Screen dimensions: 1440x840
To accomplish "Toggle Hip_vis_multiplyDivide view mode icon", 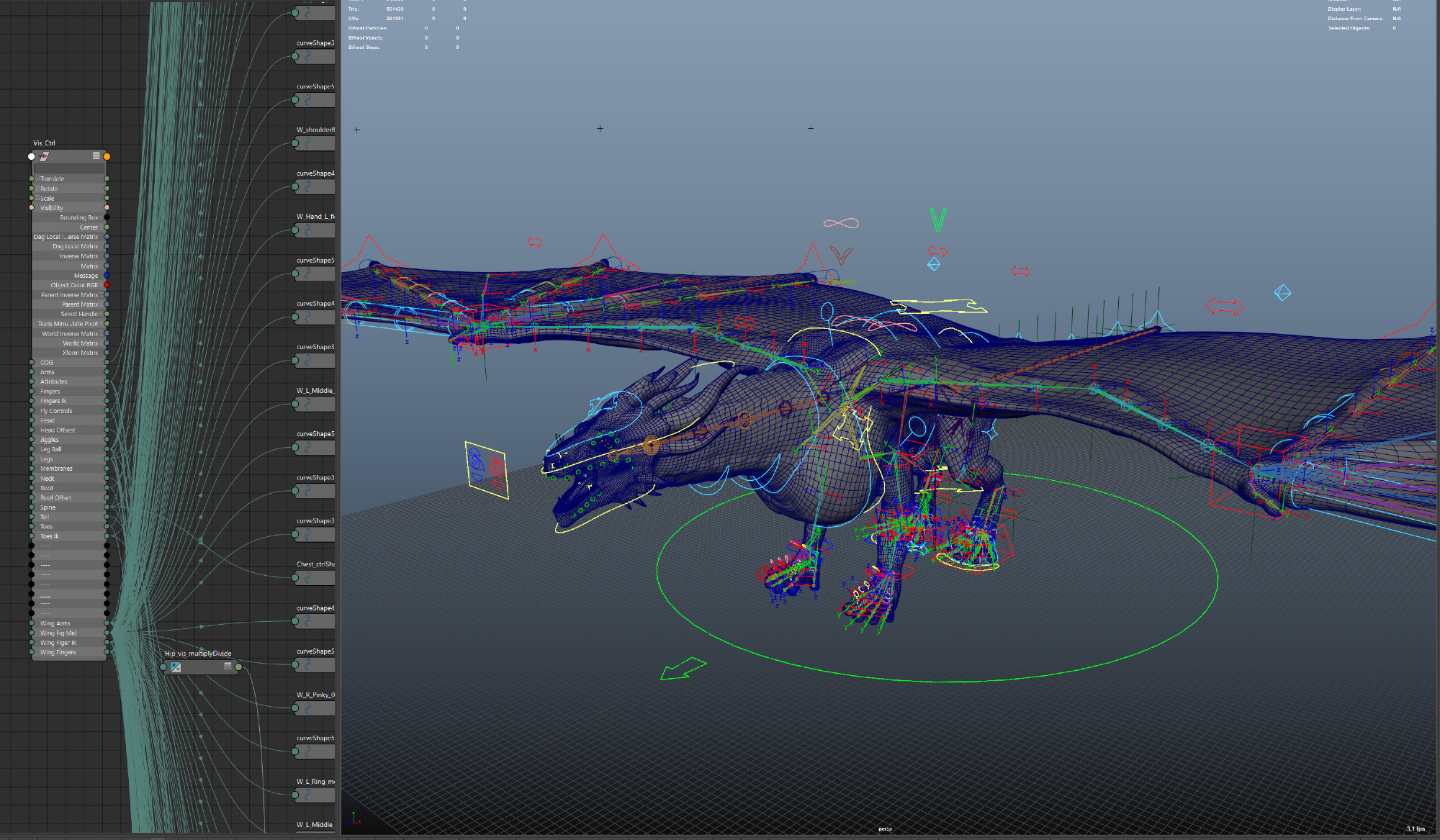I will pyautogui.click(x=228, y=667).
